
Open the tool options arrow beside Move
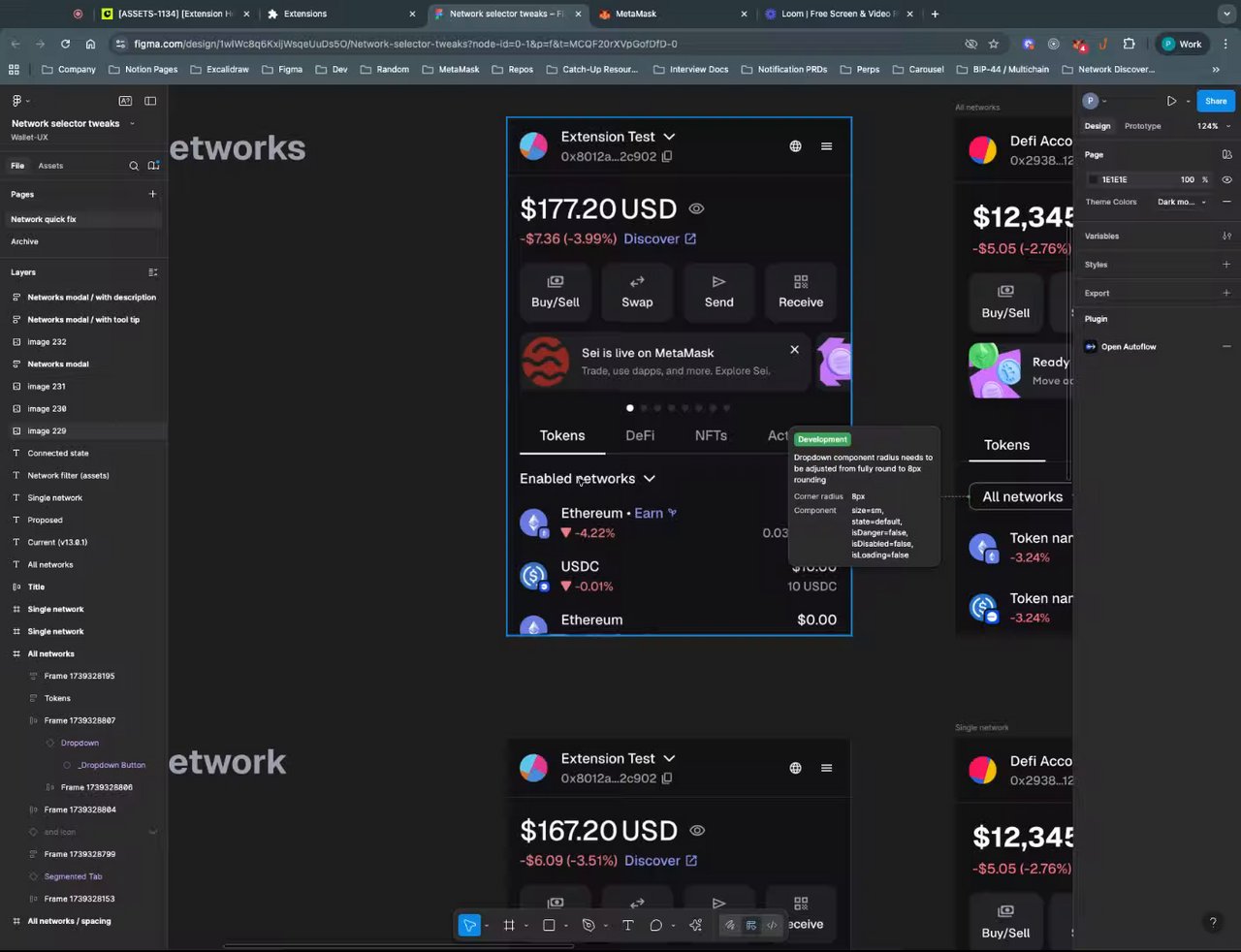486,926
